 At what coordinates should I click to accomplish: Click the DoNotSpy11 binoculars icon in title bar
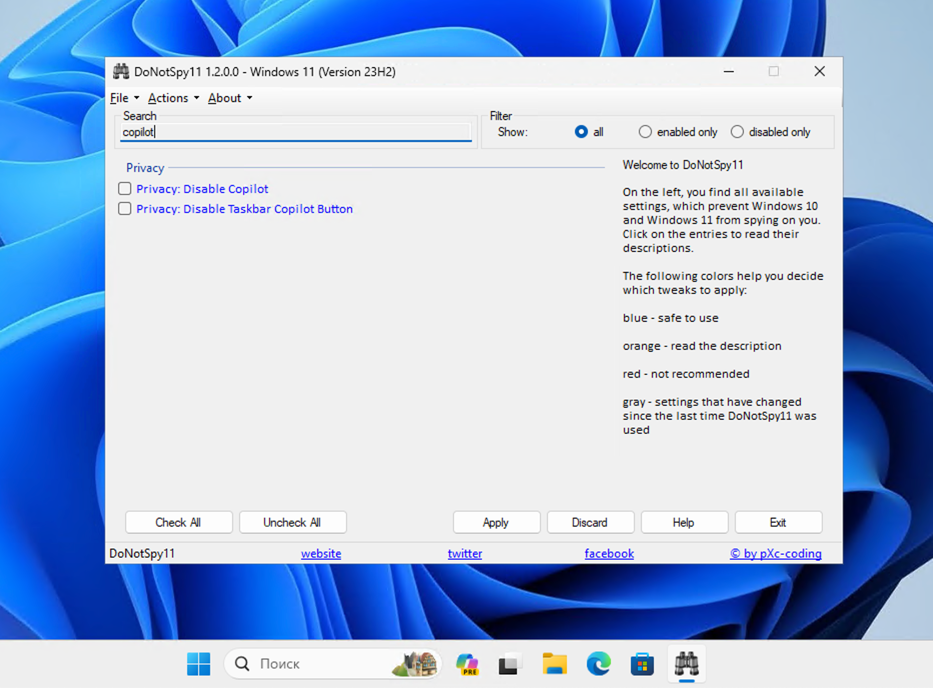pyautogui.click(x=121, y=72)
